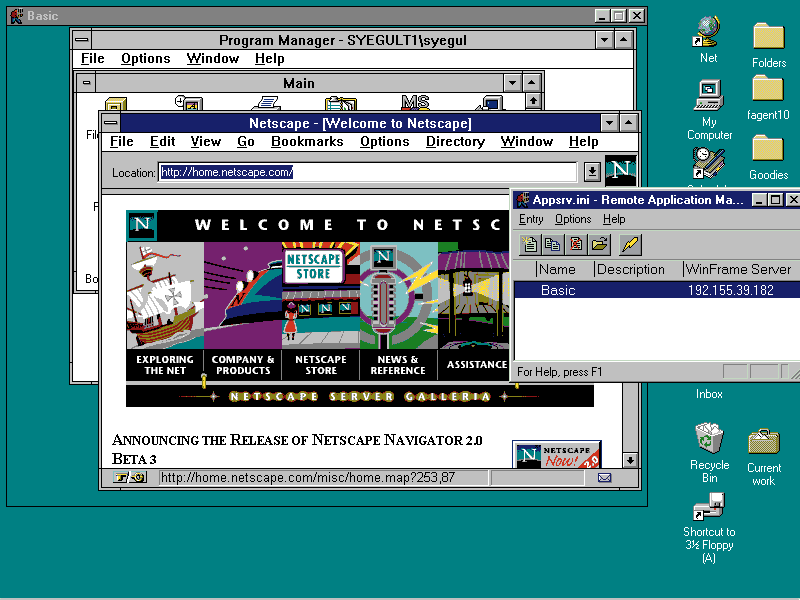Open the Directory menu in Netscape

[x=455, y=141]
